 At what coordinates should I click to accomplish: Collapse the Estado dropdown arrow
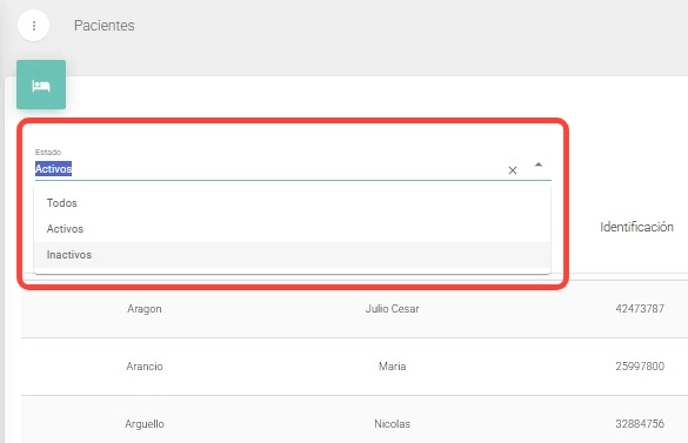click(538, 164)
